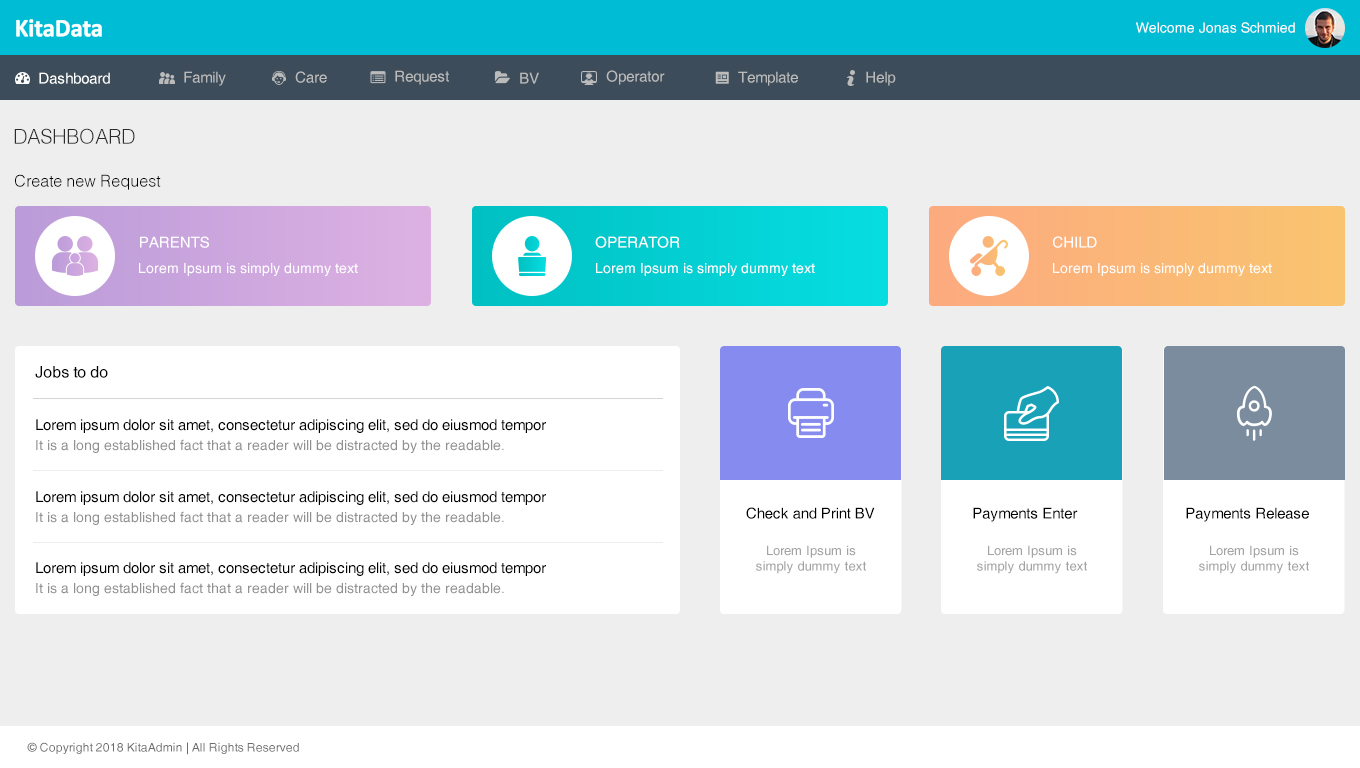Go to the Request menu
This screenshot has height=768, width=1360.
point(410,77)
